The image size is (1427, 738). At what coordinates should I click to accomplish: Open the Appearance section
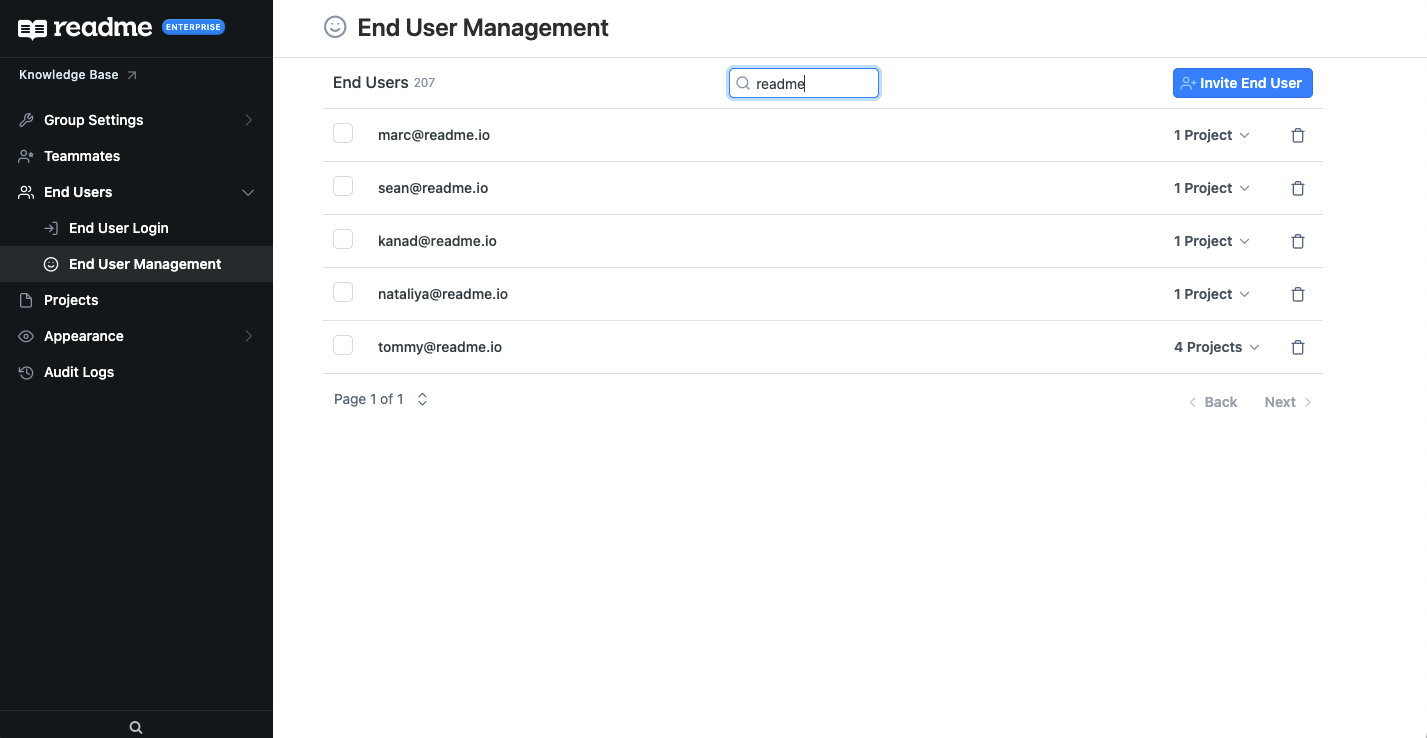coord(84,336)
